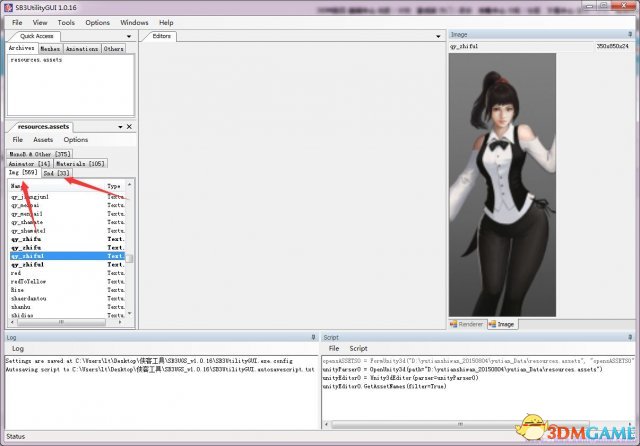
Task: Switch to the Renderer tab
Action: click(x=467, y=324)
